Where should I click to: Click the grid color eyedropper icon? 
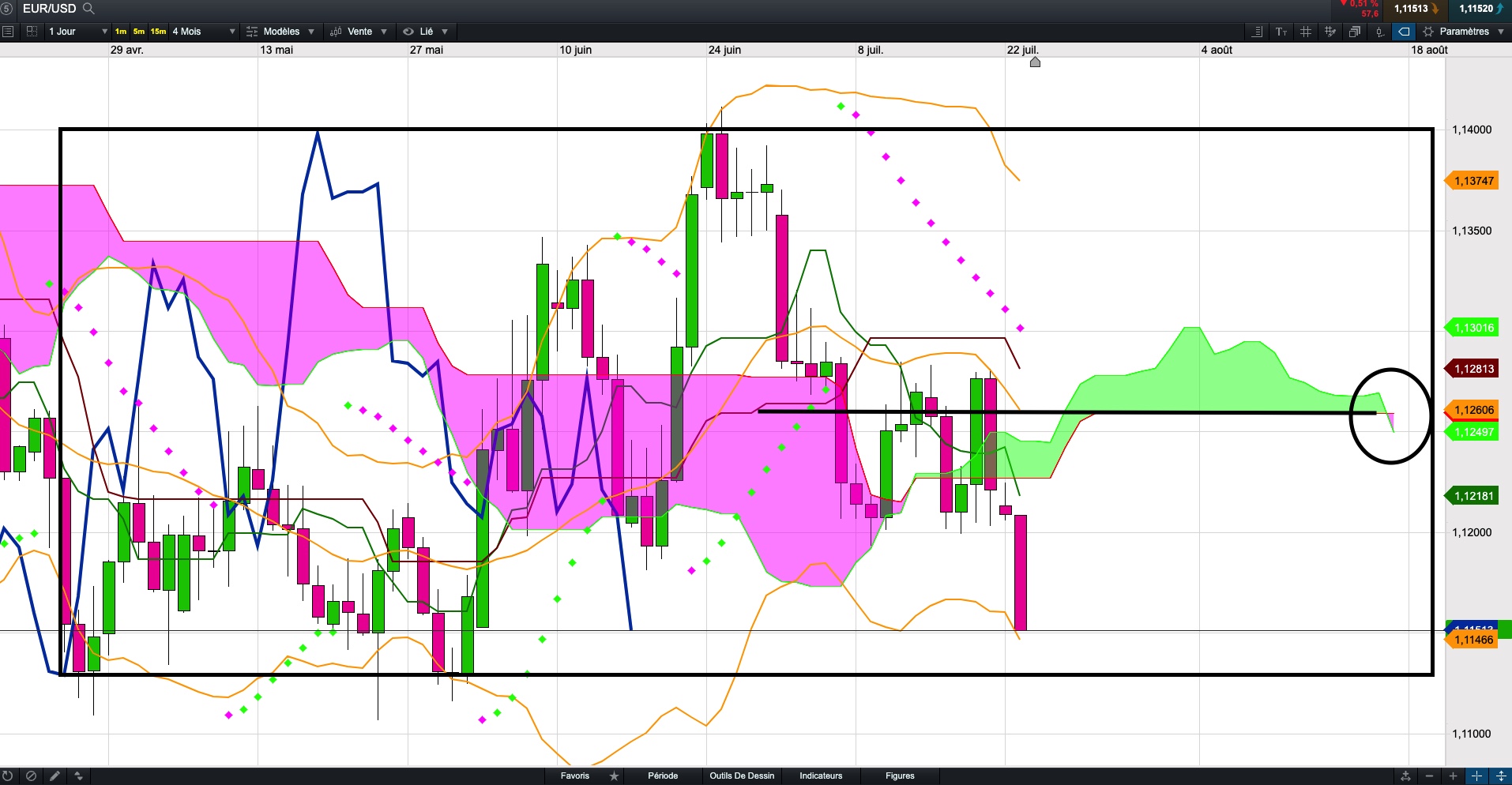tap(1330, 32)
